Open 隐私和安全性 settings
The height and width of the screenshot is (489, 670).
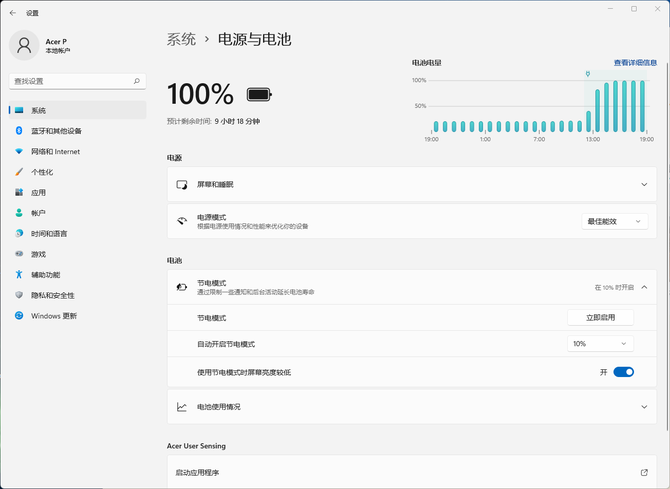coord(52,295)
